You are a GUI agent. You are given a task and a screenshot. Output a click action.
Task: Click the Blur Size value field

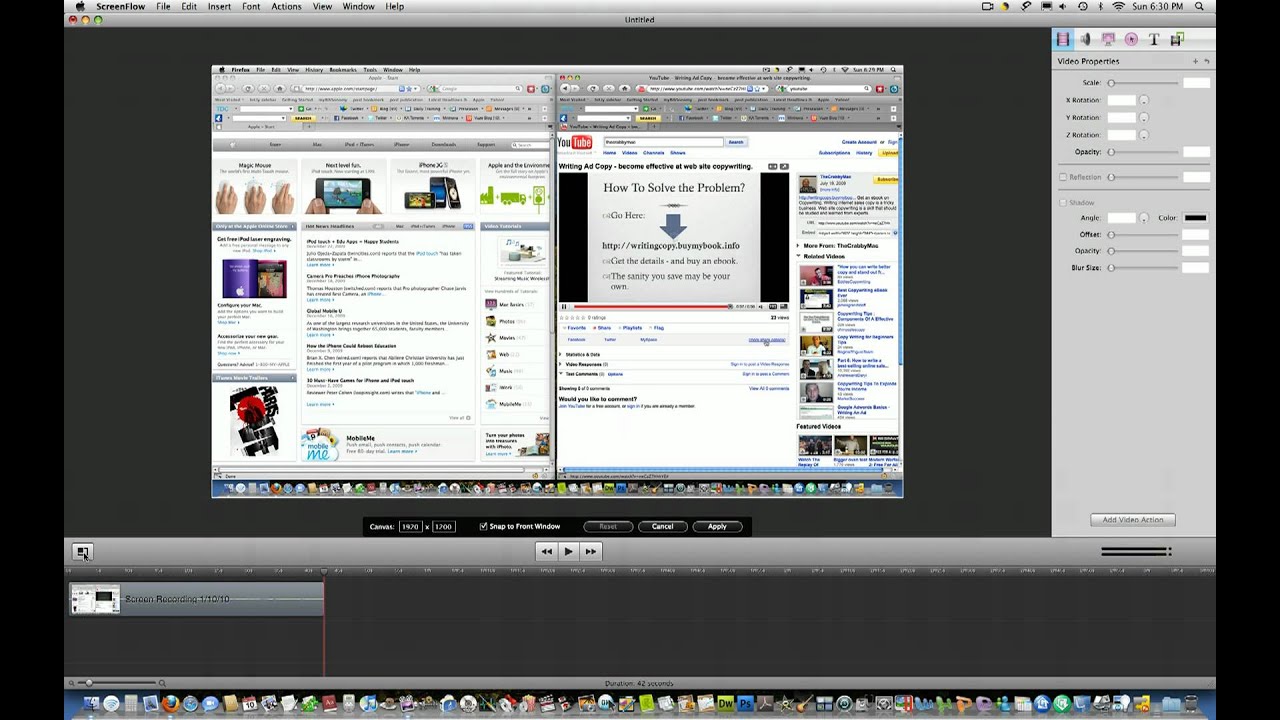tap(1197, 268)
